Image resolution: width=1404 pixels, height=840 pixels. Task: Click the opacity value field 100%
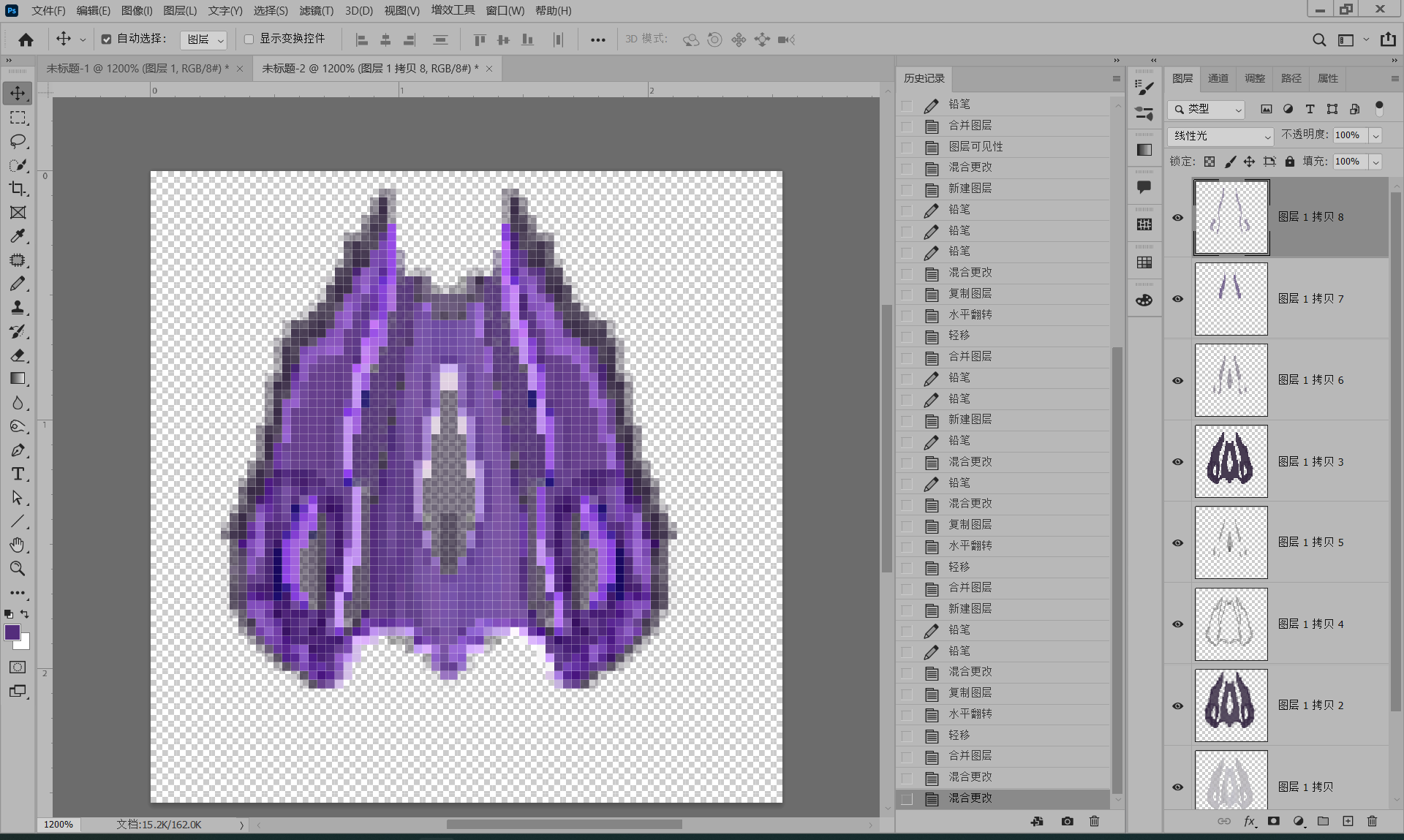(x=1351, y=136)
